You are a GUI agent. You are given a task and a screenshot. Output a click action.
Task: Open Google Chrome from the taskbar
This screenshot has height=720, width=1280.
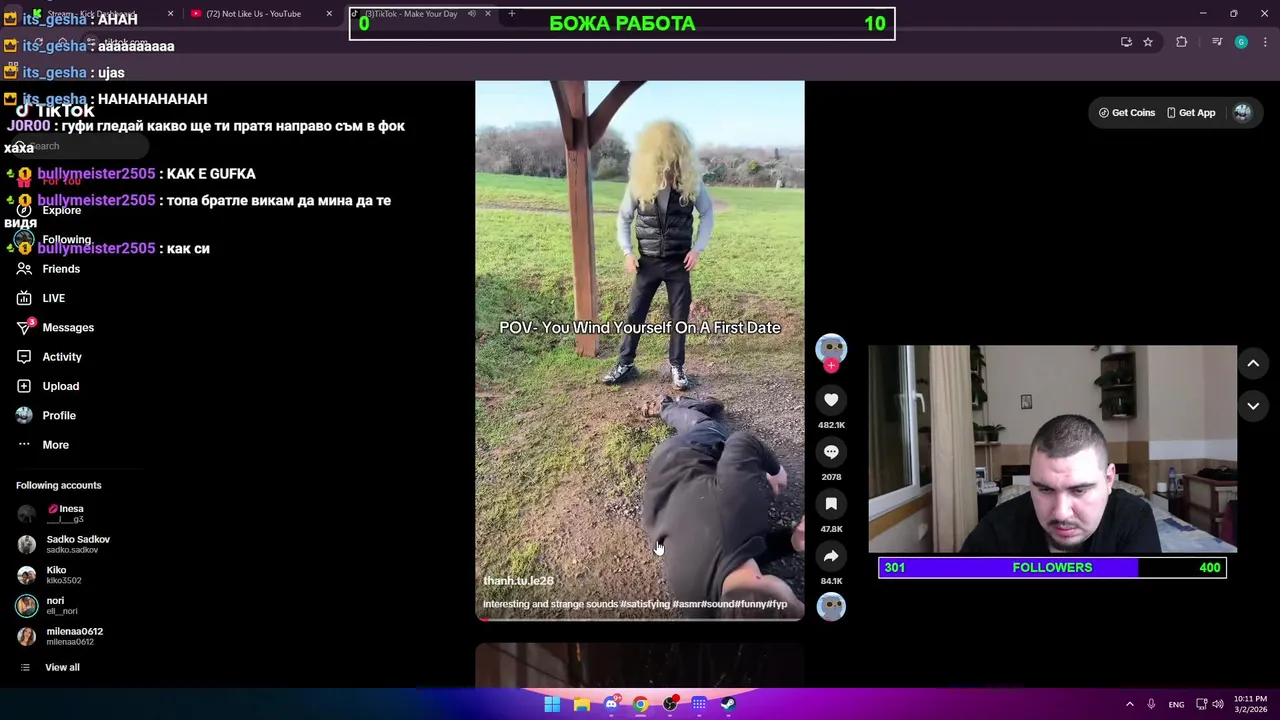coord(640,704)
